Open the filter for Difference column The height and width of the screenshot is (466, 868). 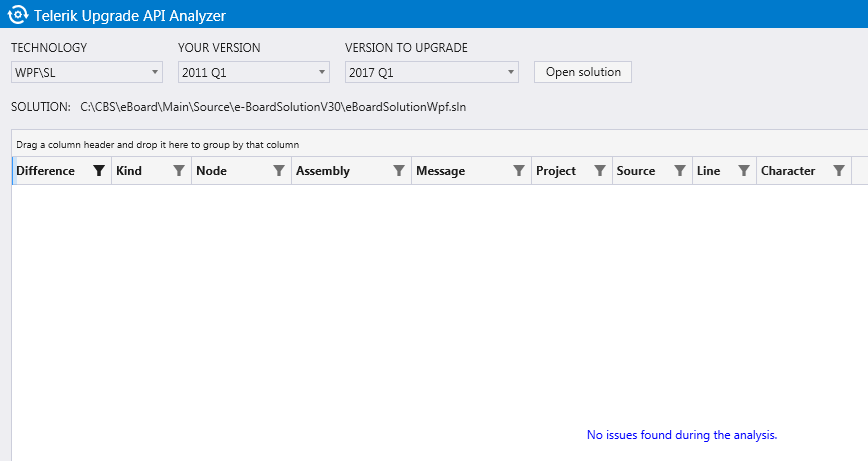99,171
